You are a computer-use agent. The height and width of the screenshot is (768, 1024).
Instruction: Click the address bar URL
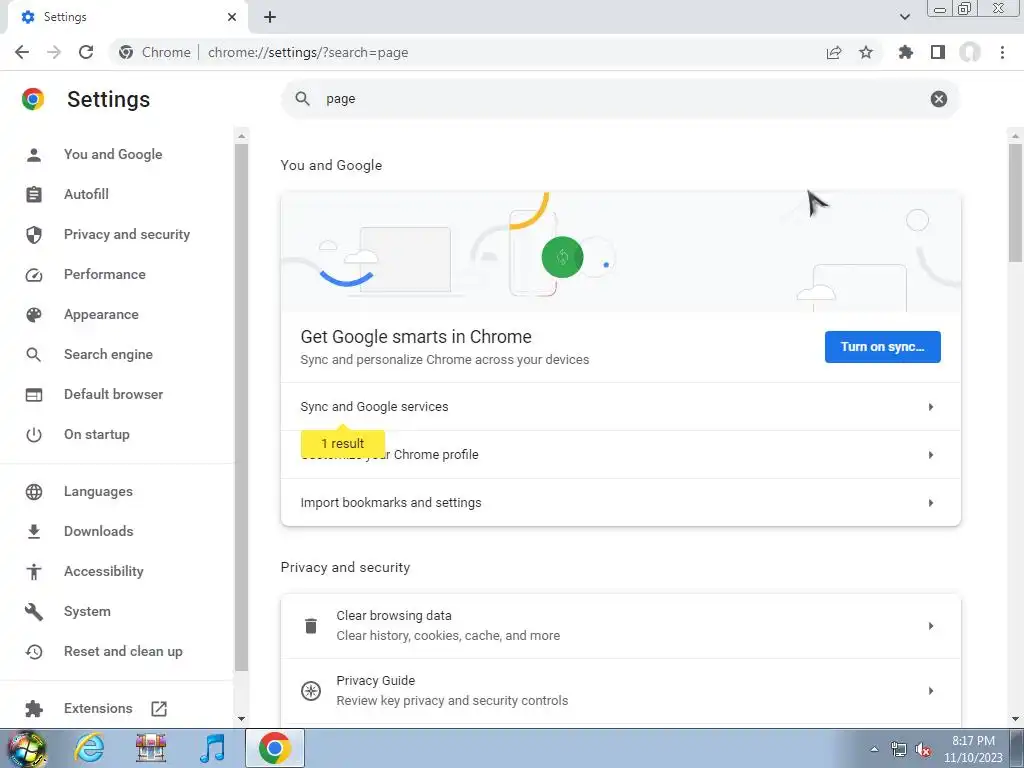tap(308, 52)
